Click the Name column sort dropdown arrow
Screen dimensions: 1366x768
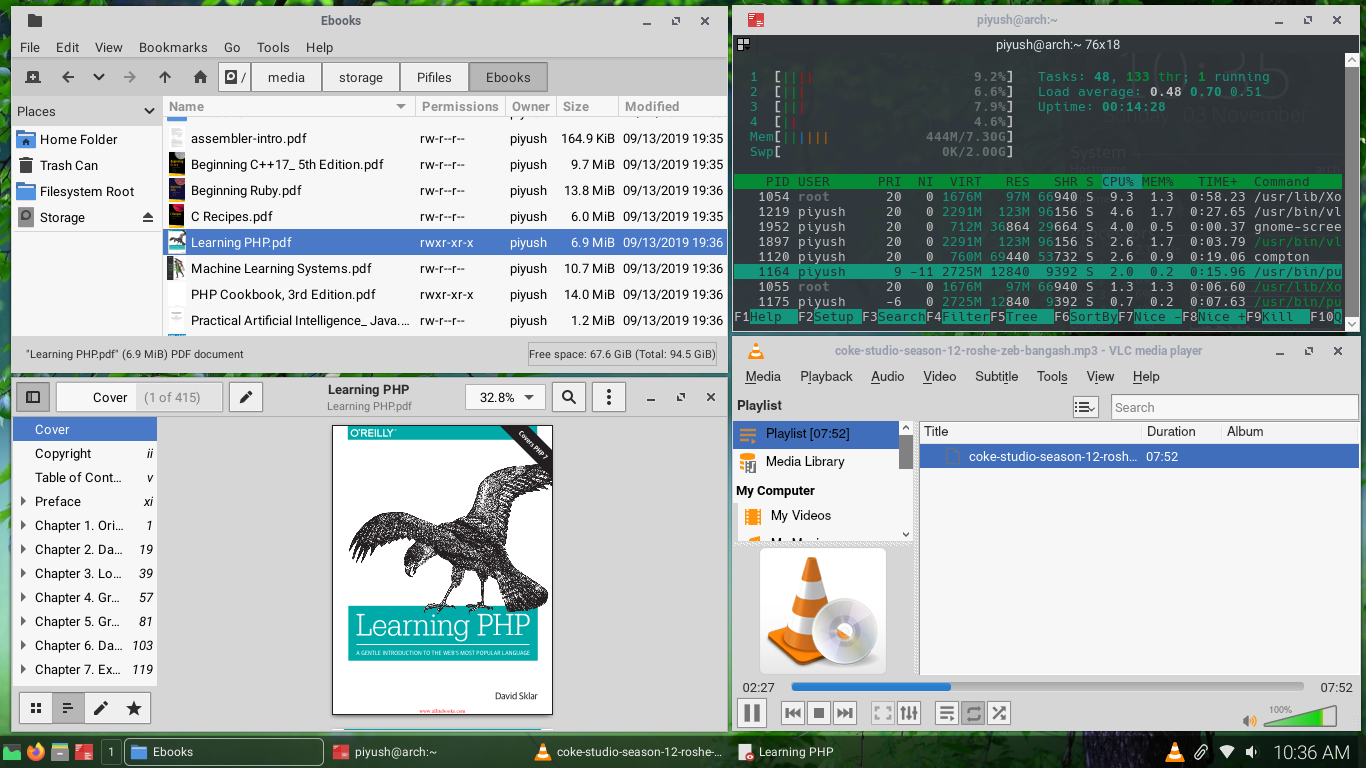tap(401, 106)
